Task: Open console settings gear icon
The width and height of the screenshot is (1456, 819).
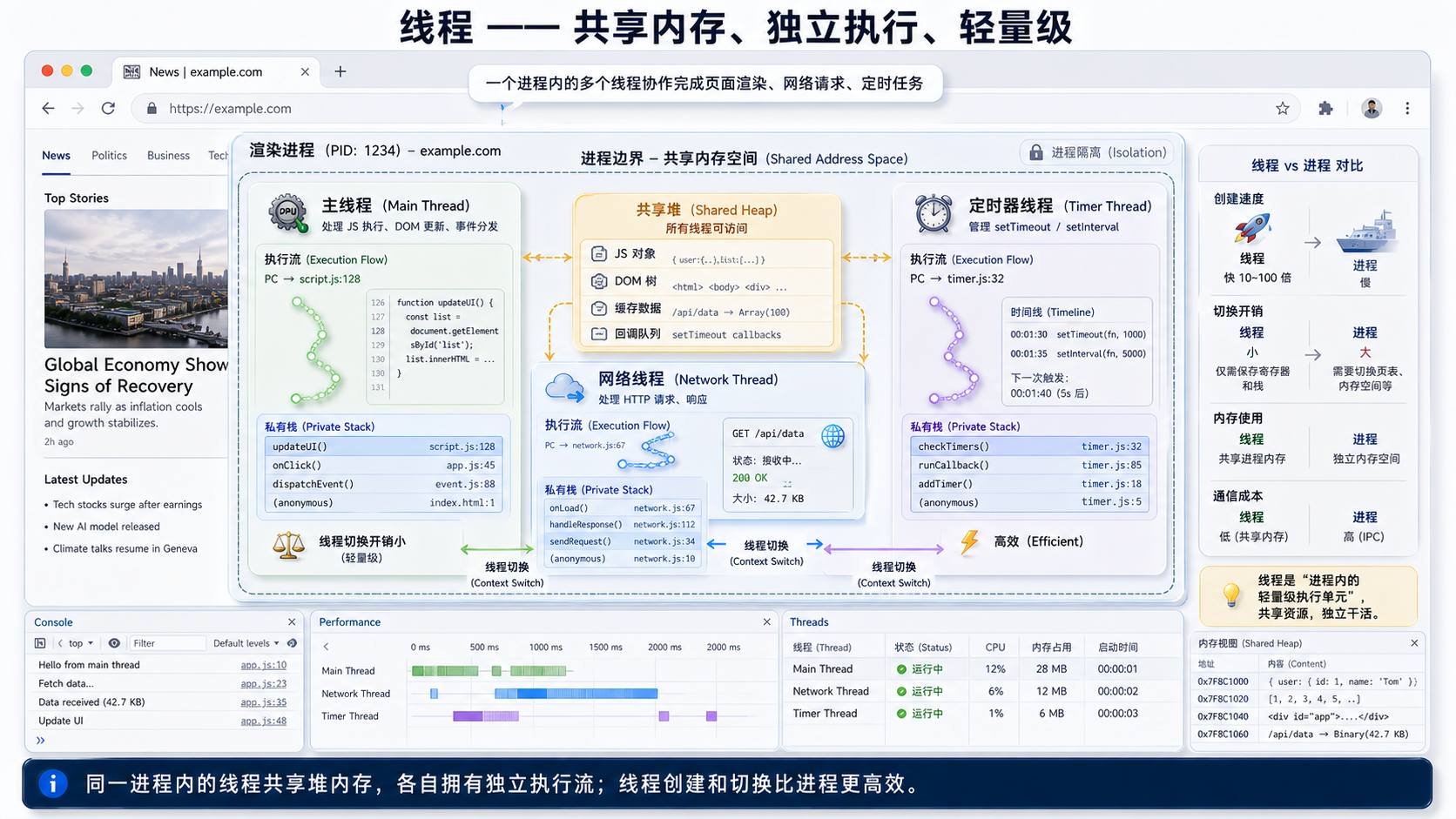Action: (292, 643)
